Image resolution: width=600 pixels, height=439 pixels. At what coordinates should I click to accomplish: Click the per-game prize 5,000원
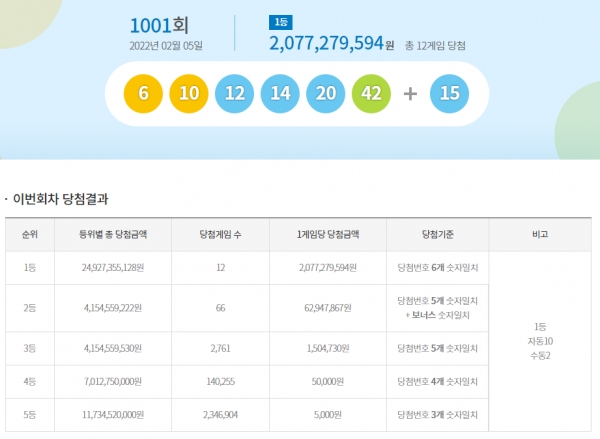328,415
